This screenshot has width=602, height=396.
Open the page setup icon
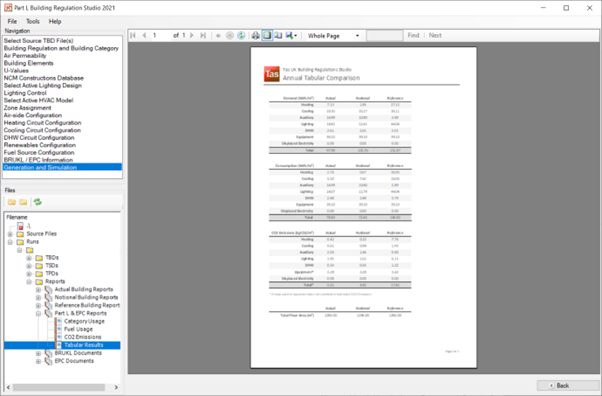(x=278, y=35)
